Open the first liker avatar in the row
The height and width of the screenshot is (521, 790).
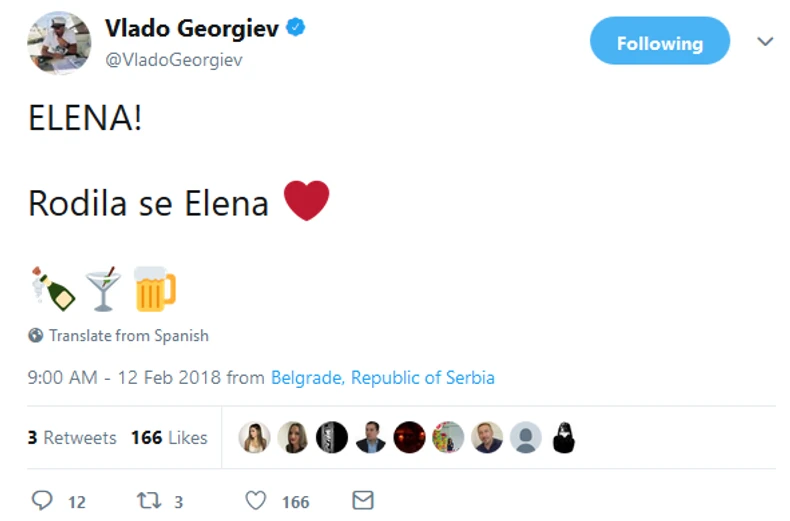pos(255,437)
